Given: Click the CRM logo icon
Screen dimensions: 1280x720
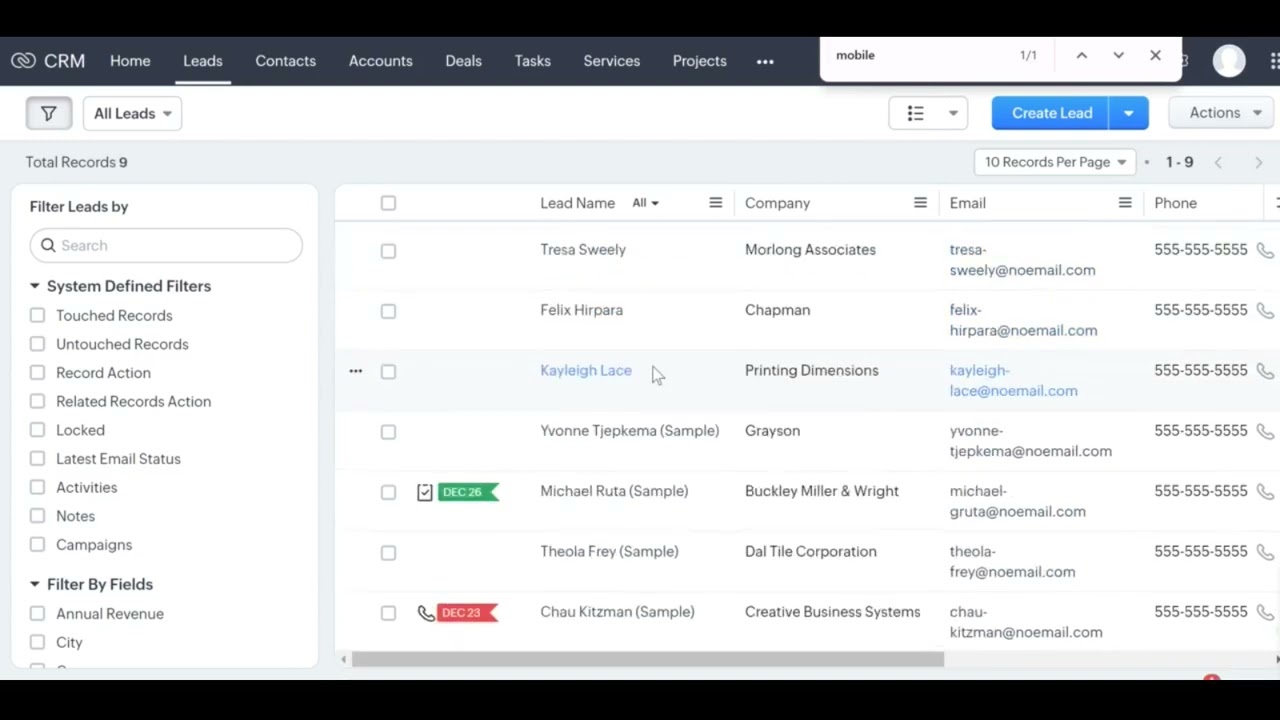Looking at the screenshot, I should point(23,61).
